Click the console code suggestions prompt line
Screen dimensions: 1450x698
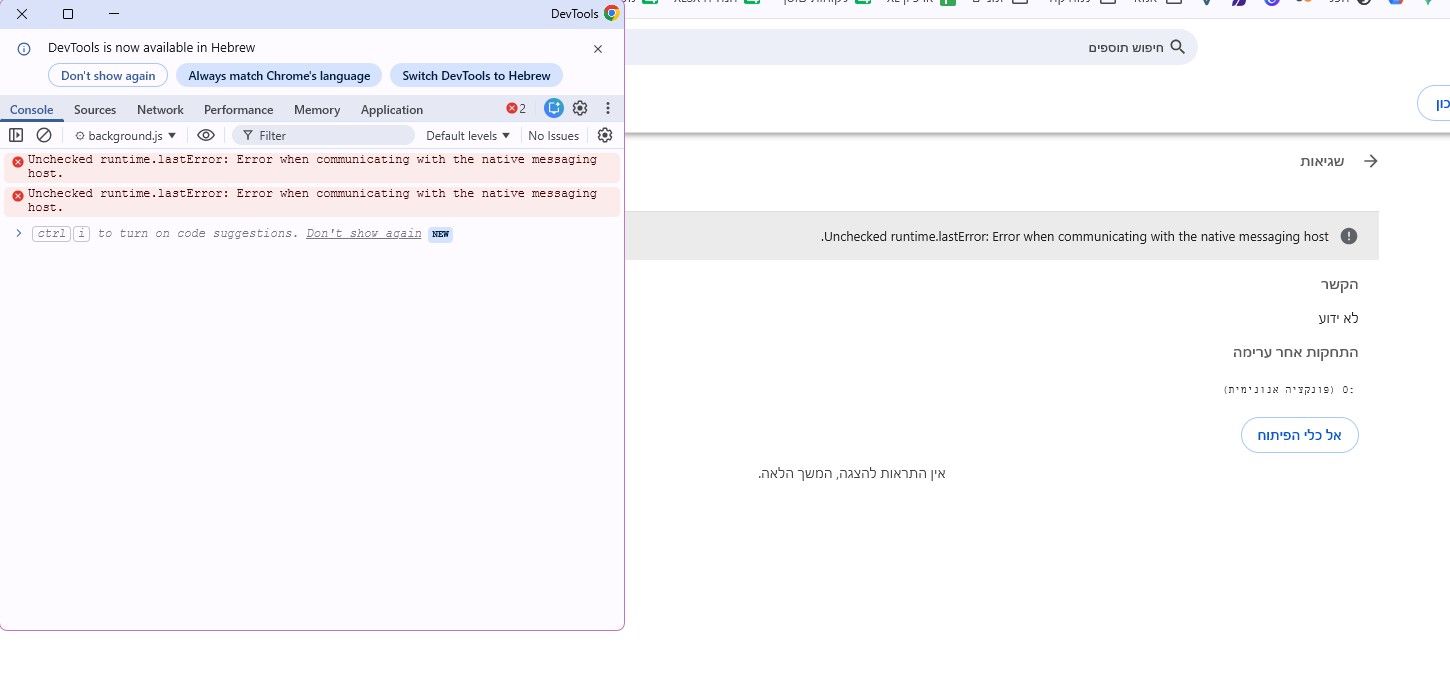coord(312,233)
